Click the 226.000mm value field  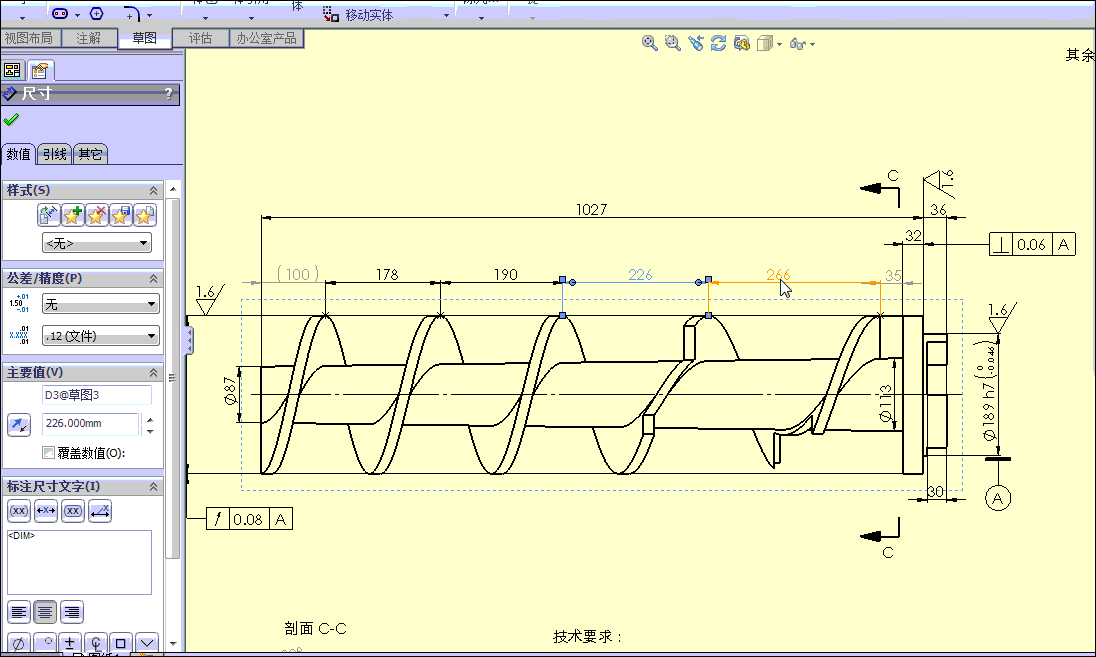point(91,424)
